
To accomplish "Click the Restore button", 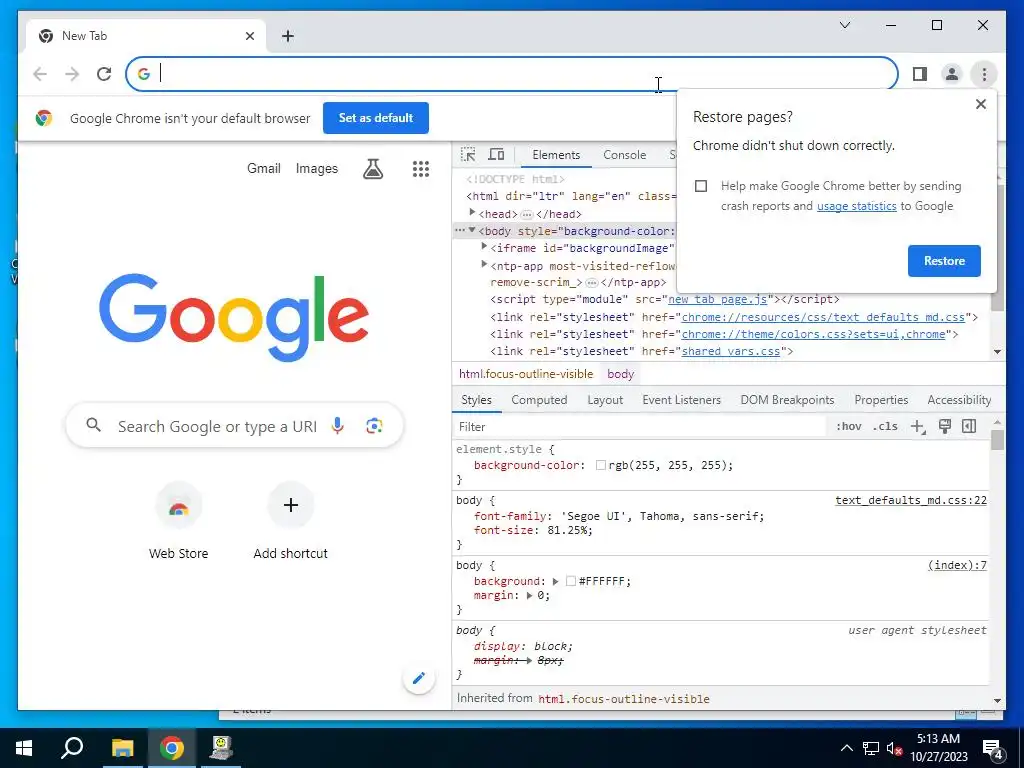I will tap(944, 261).
